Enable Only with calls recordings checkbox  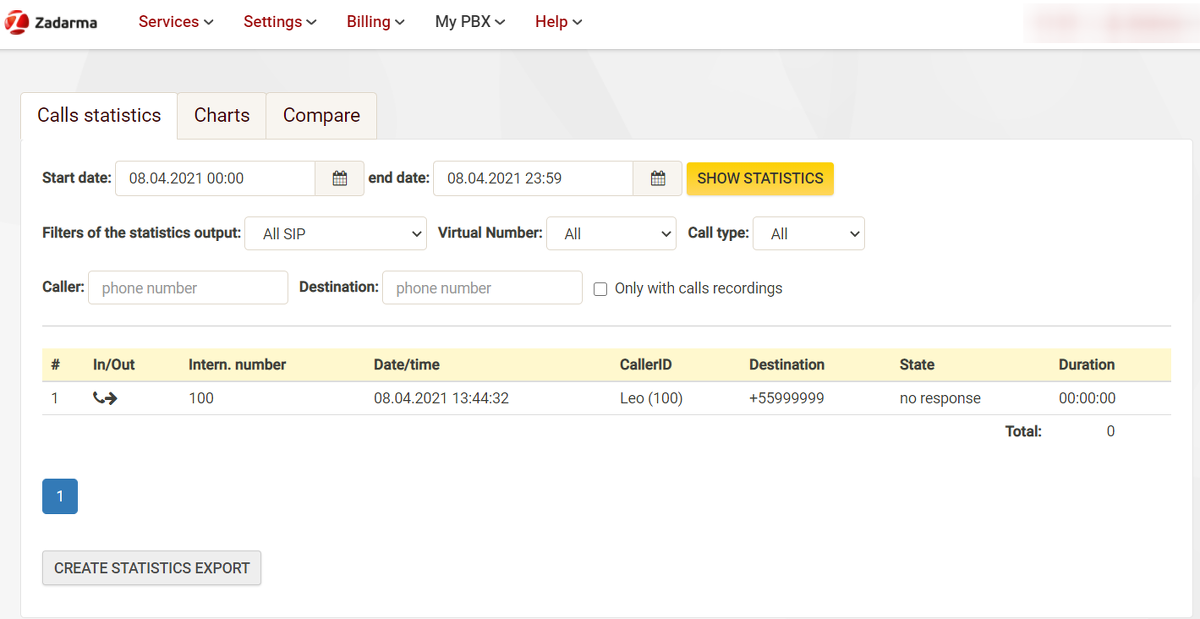point(601,289)
